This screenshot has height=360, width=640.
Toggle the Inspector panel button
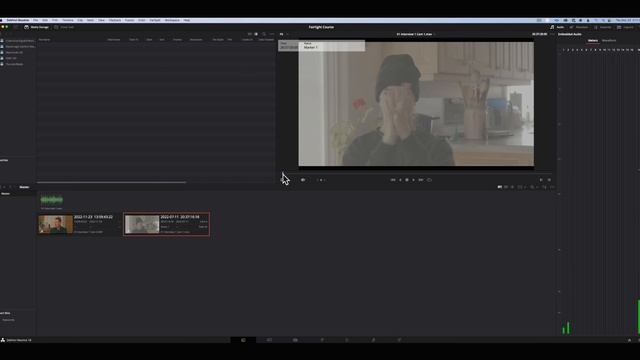coord(602,27)
